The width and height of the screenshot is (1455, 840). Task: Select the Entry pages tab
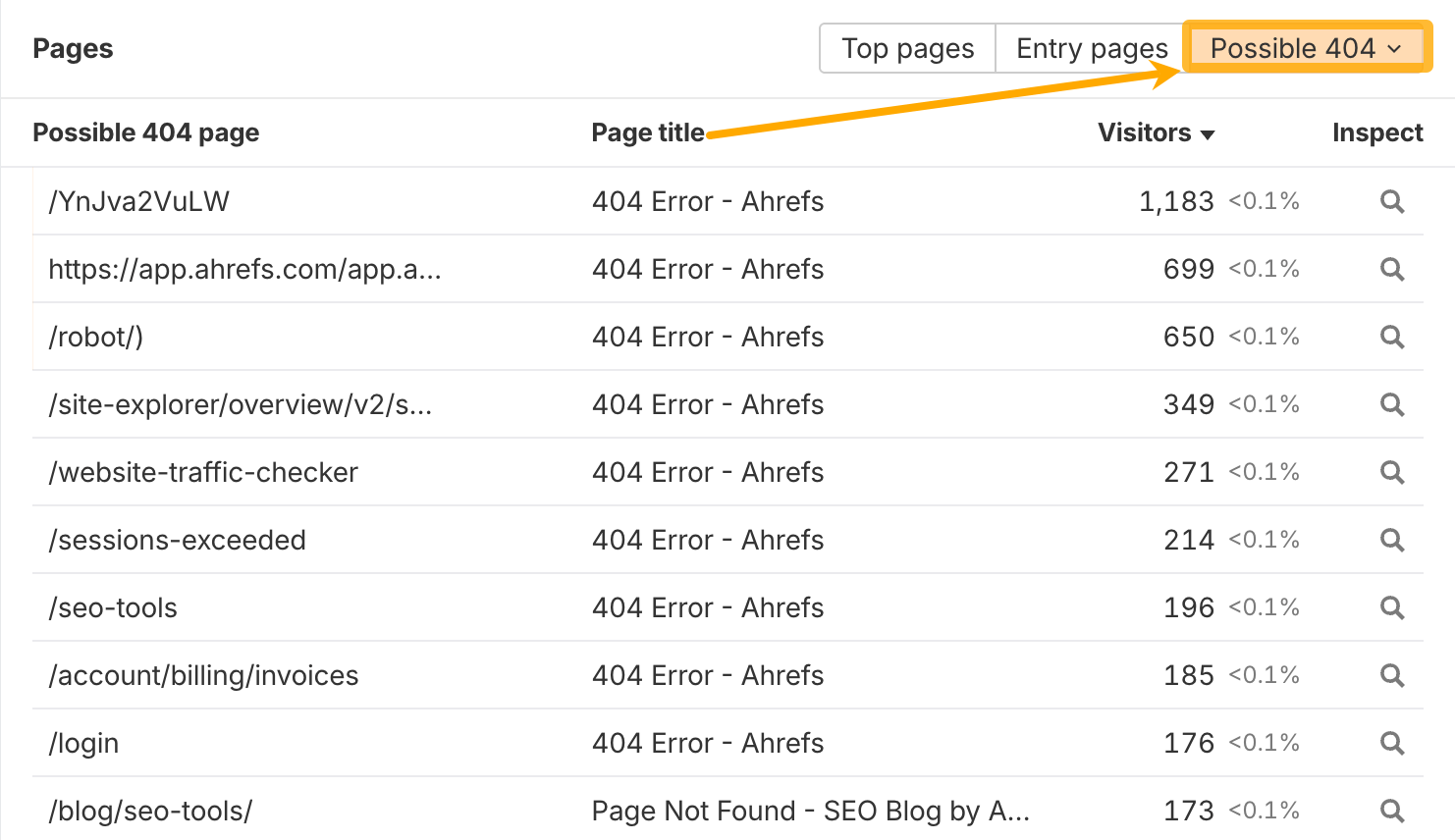(x=1092, y=47)
